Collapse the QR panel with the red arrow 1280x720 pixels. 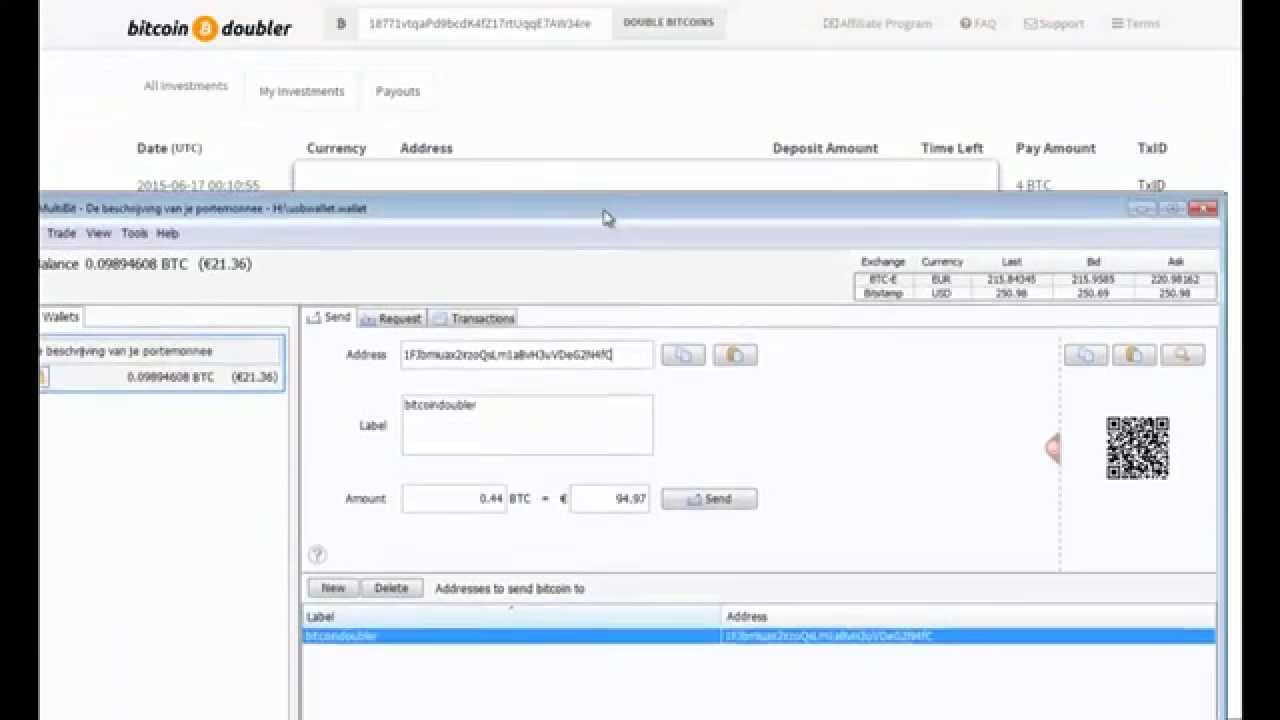[1052, 448]
